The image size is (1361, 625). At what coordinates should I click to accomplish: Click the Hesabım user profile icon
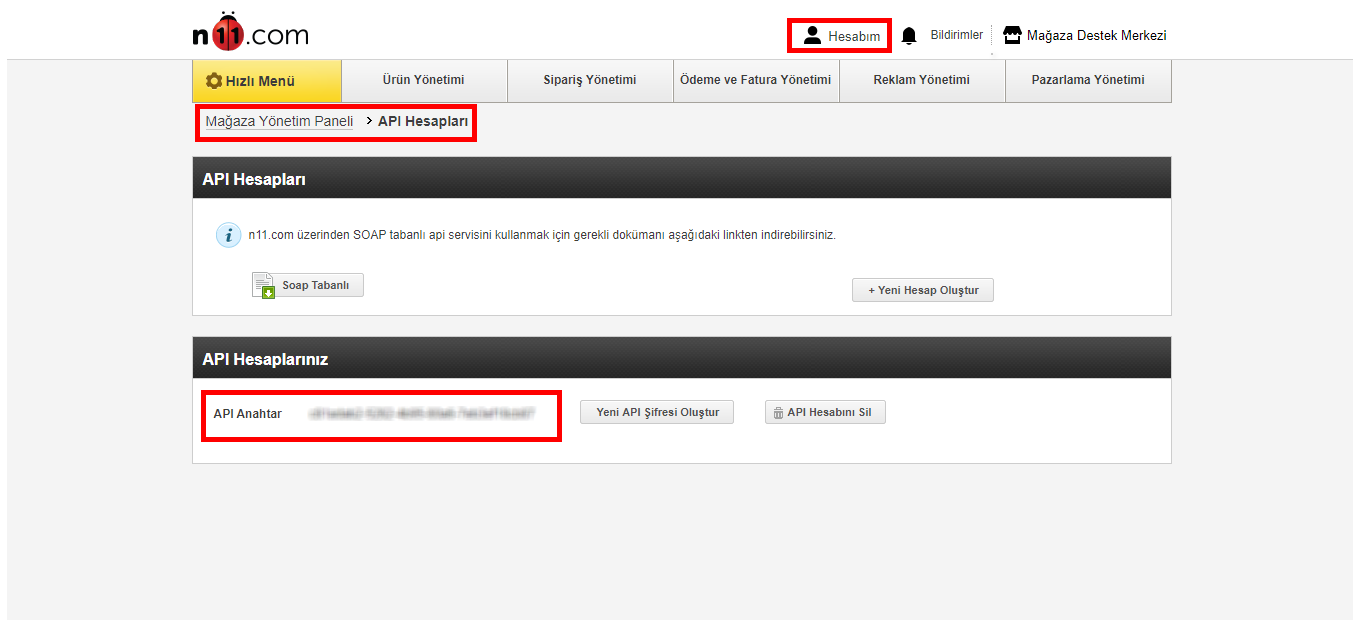pos(812,36)
